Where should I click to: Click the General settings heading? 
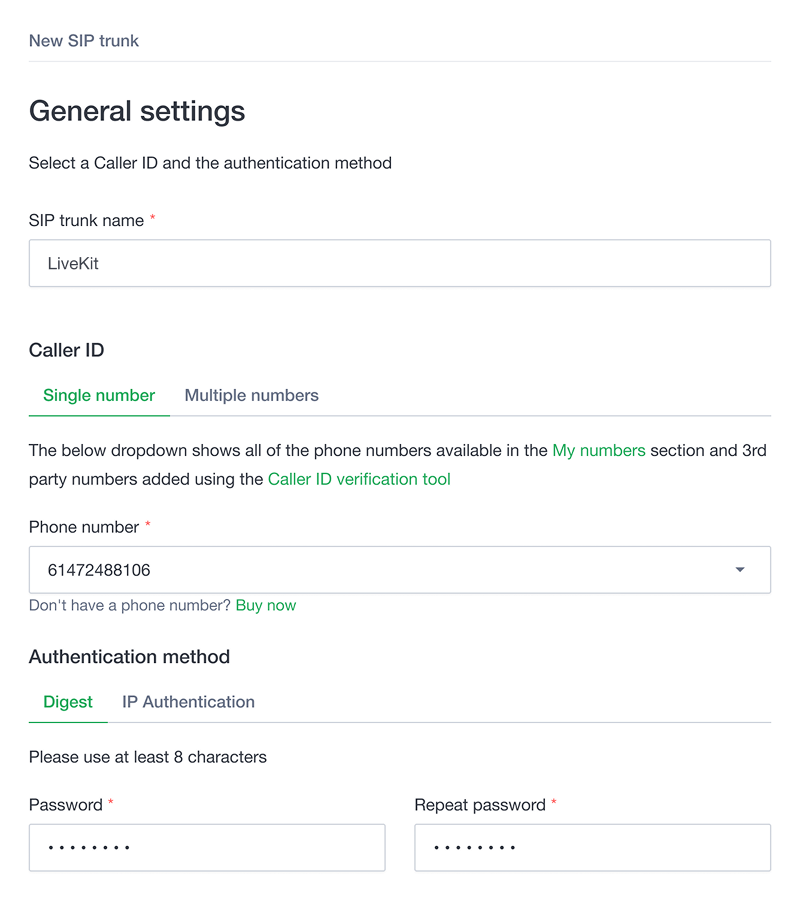tap(137, 111)
